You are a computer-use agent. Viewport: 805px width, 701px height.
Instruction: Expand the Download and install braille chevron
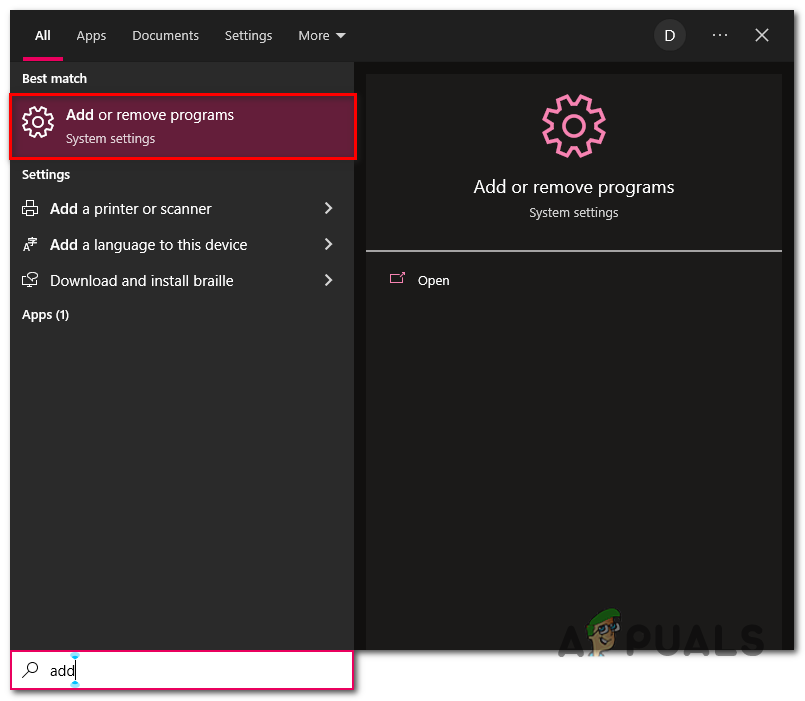[x=329, y=280]
